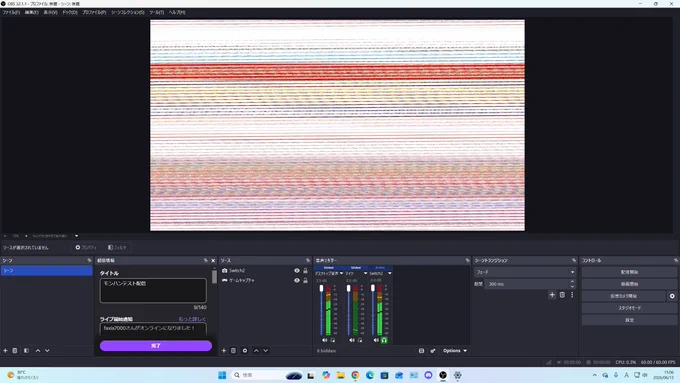Image resolution: width=680 pixels, height=383 pixels.
Task: Disable green monitoring headphone on Switch2 channel
Action: [x=384, y=340]
